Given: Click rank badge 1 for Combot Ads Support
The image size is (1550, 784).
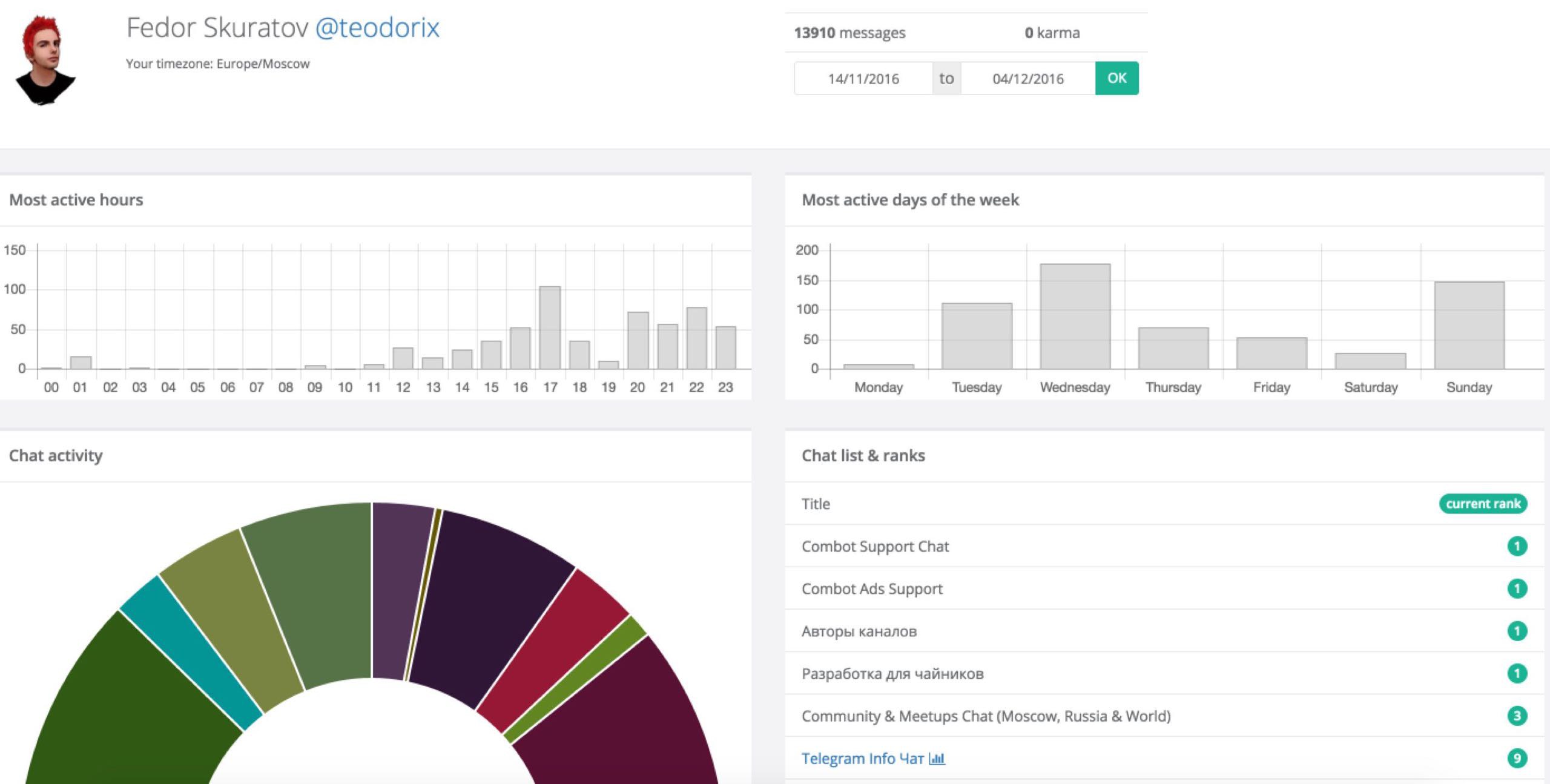Looking at the screenshot, I should [x=1517, y=588].
